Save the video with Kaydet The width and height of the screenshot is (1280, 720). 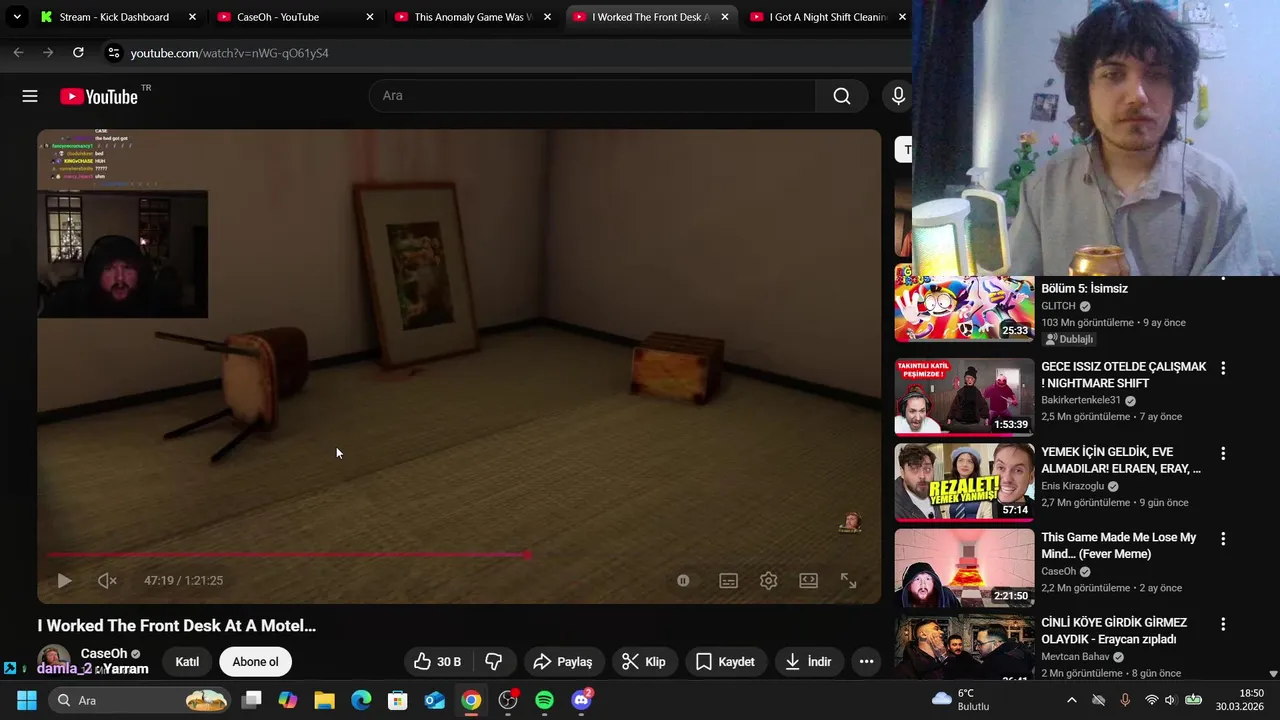726,661
